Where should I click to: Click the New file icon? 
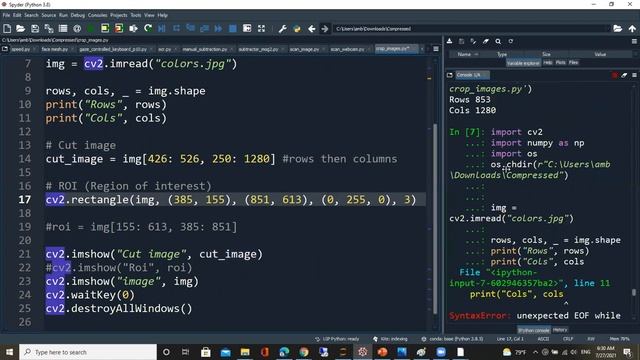tap(7, 29)
